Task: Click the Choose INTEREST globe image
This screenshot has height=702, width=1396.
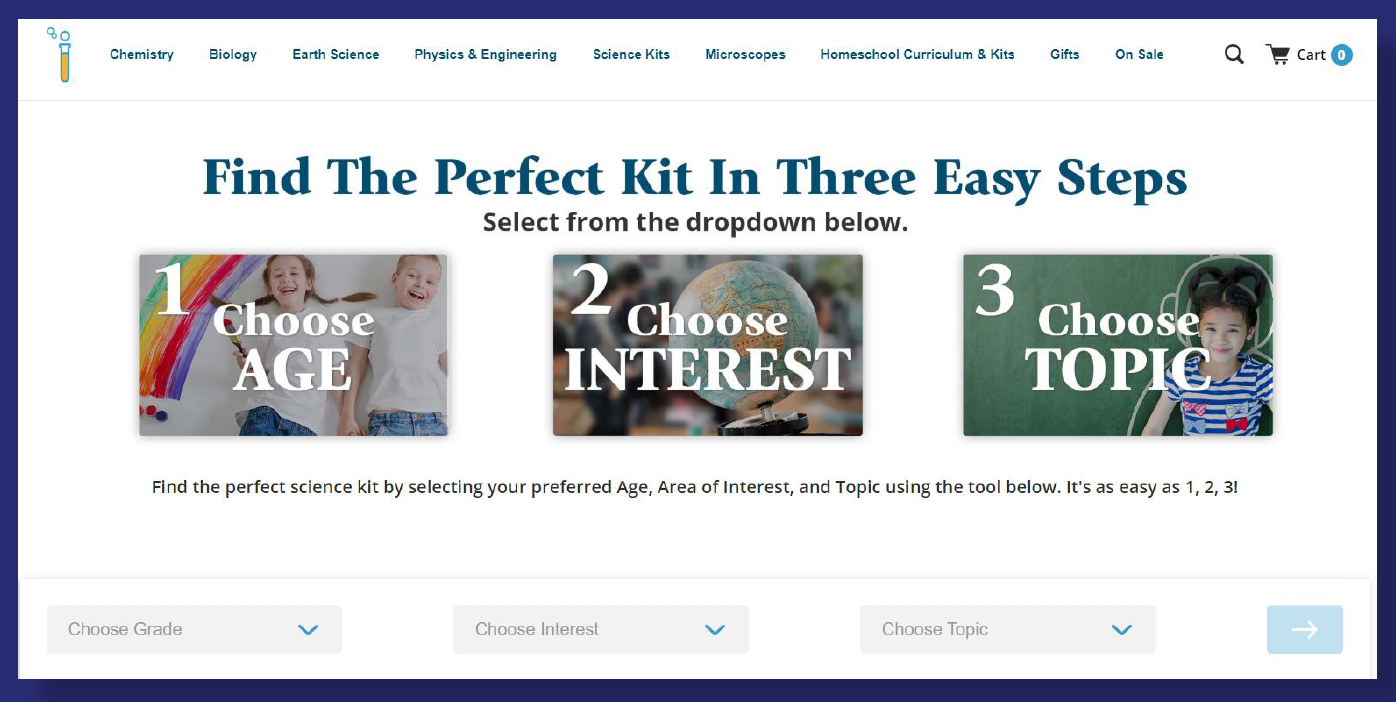Action: point(708,345)
